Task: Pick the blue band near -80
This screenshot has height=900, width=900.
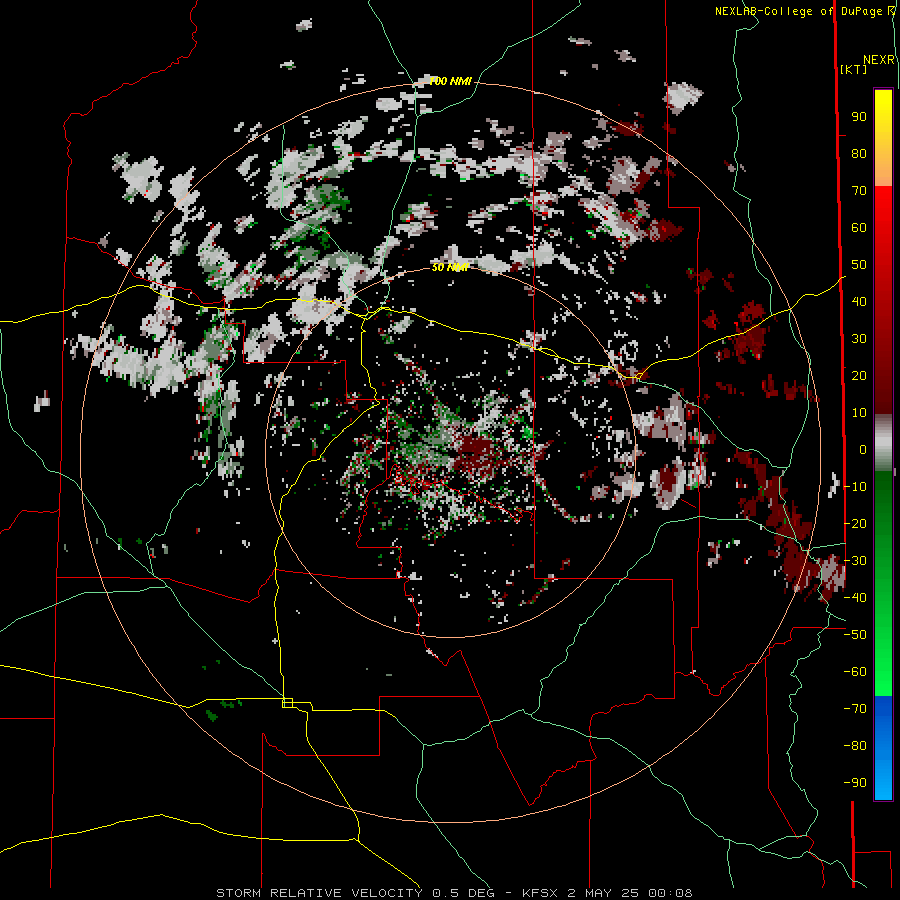Action: coord(883,738)
